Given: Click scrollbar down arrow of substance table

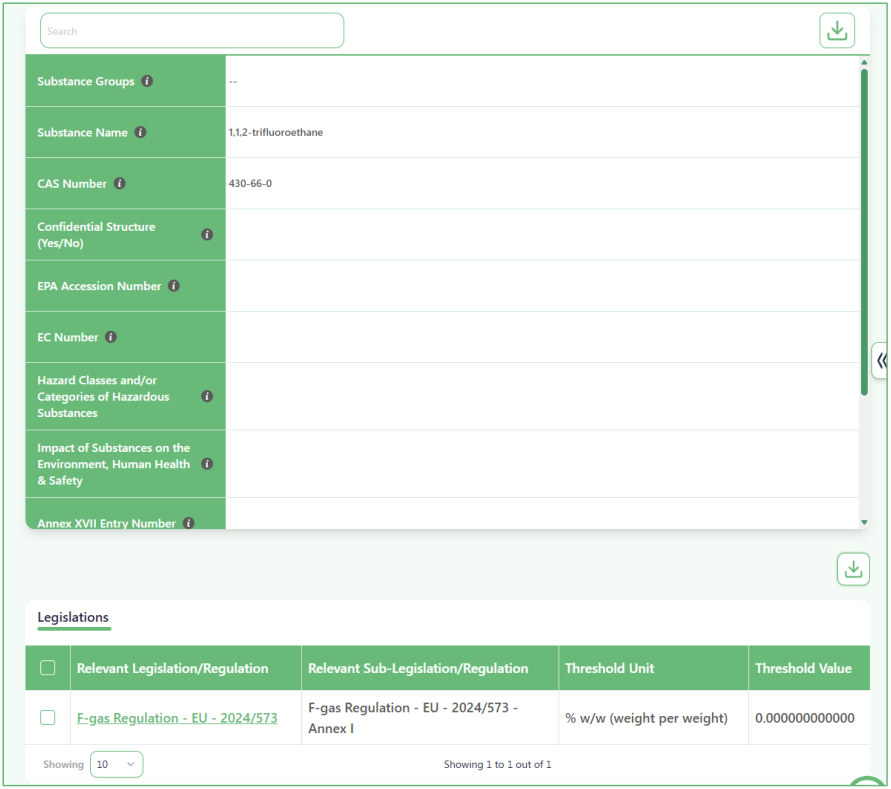Looking at the screenshot, I should [x=864, y=522].
